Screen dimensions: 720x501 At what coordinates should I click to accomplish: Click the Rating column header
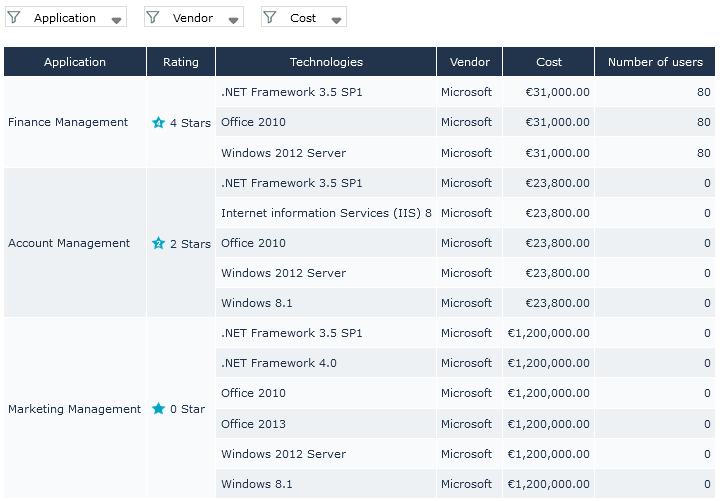click(181, 62)
